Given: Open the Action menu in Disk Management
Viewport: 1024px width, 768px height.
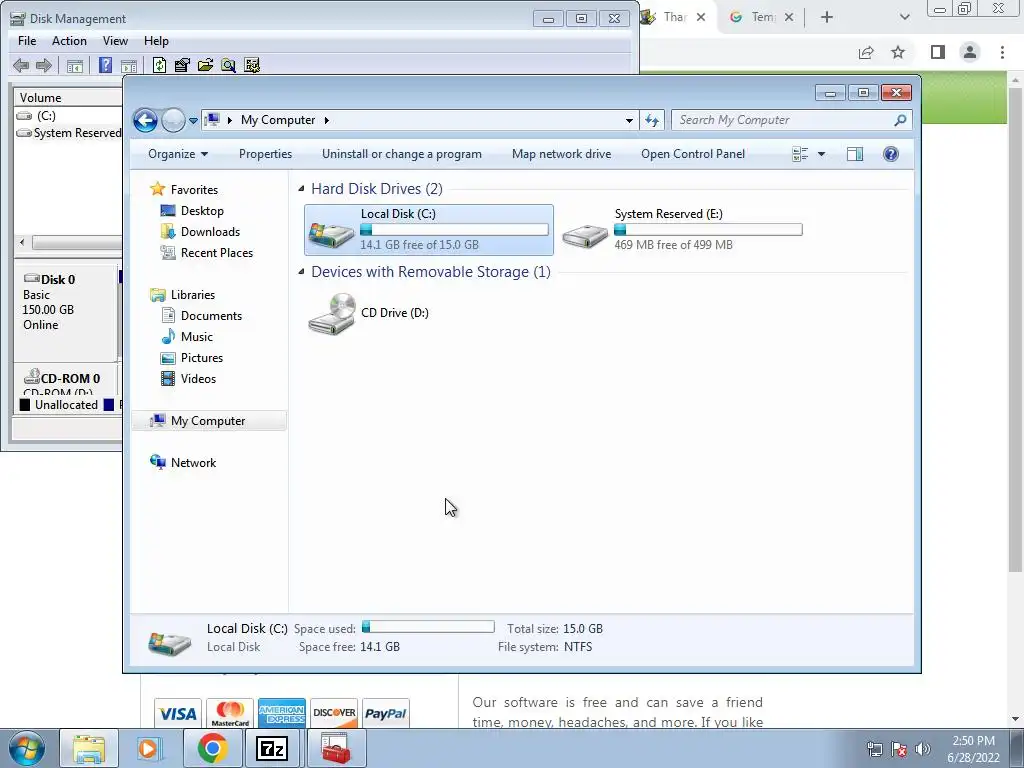Looking at the screenshot, I should pyautogui.click(x=69, y=40).
